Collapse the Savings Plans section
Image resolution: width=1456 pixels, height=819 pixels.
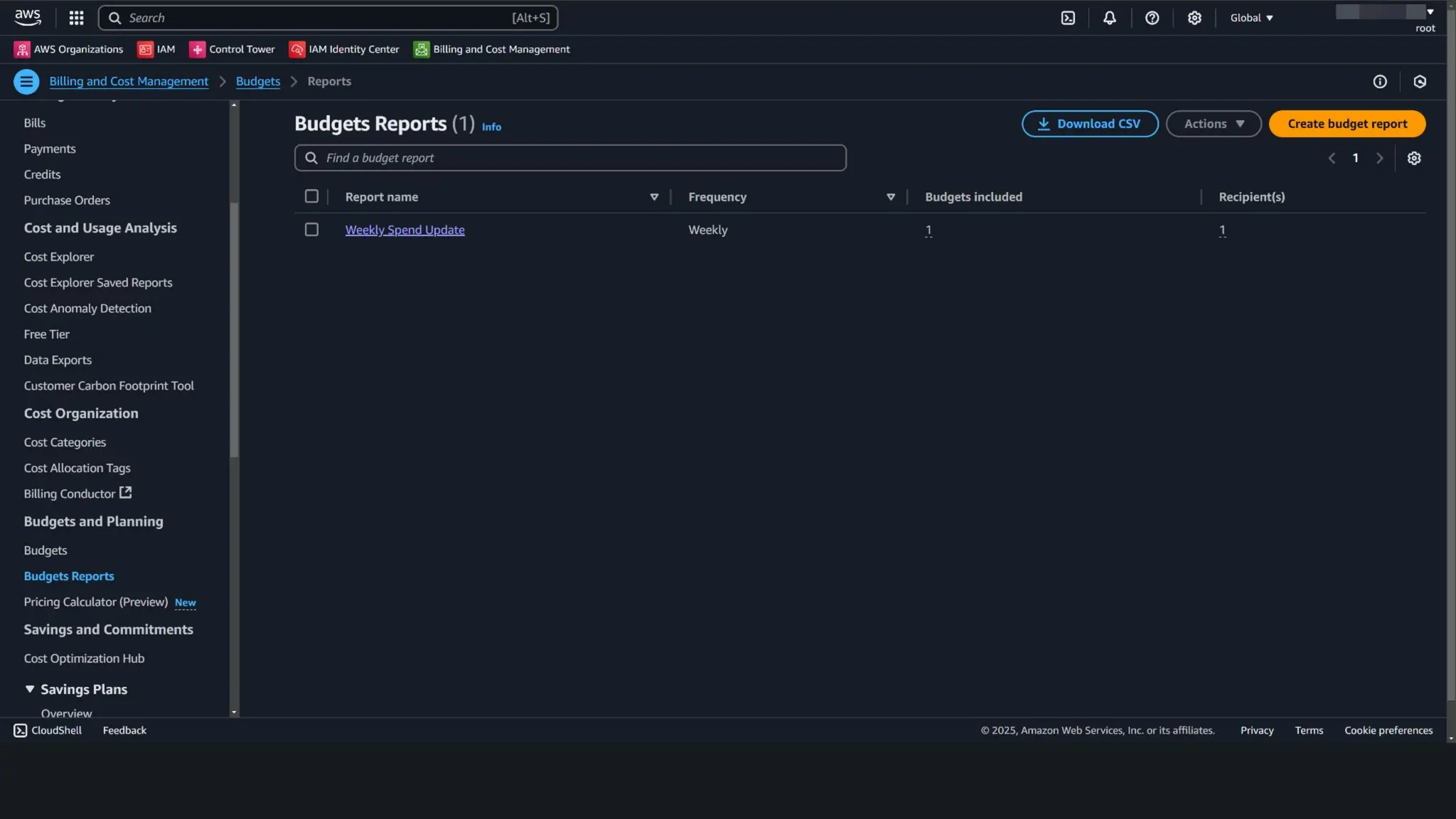(x=30, y=689)
